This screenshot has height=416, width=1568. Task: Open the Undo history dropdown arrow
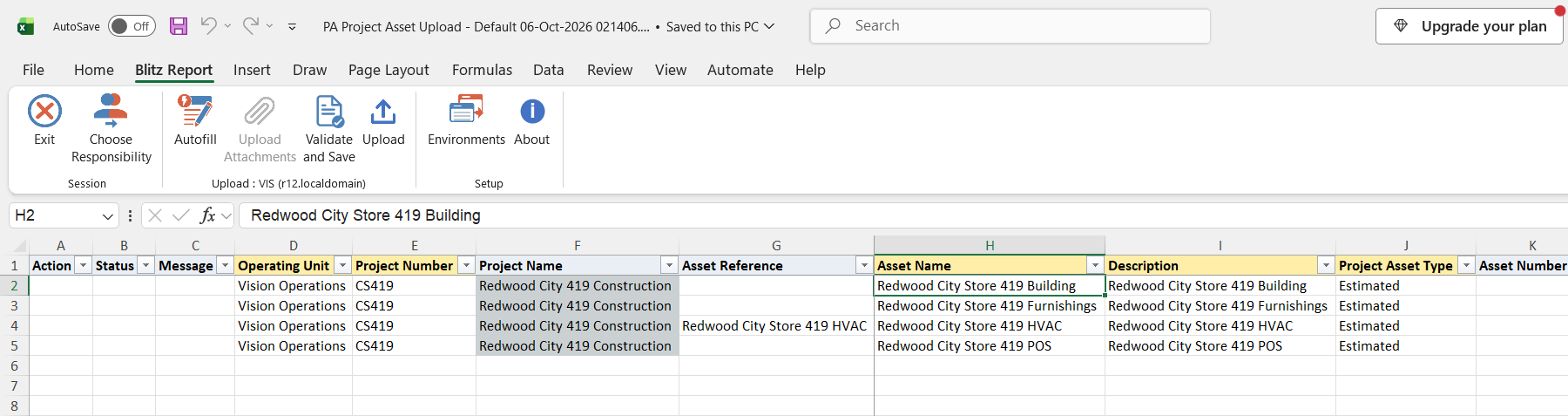tap(228, 26)
